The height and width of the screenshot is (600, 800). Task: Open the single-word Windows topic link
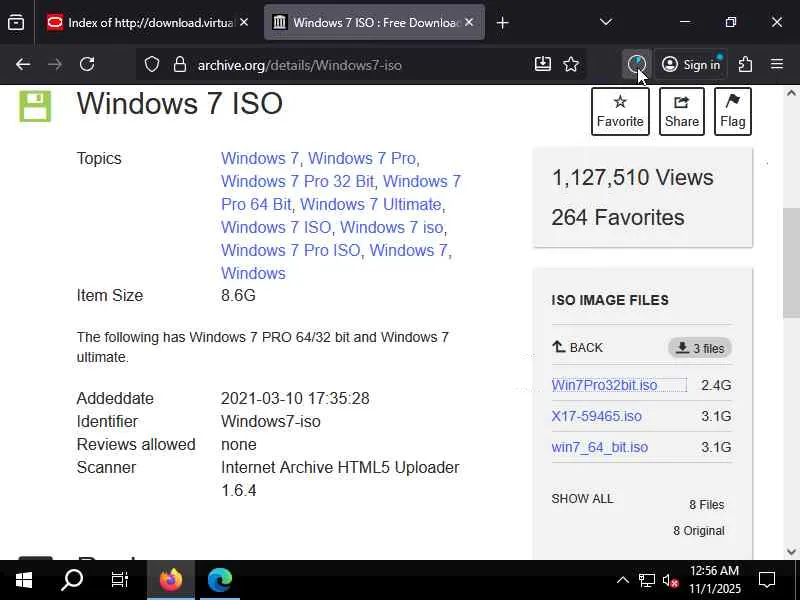[x=253, y=273]
